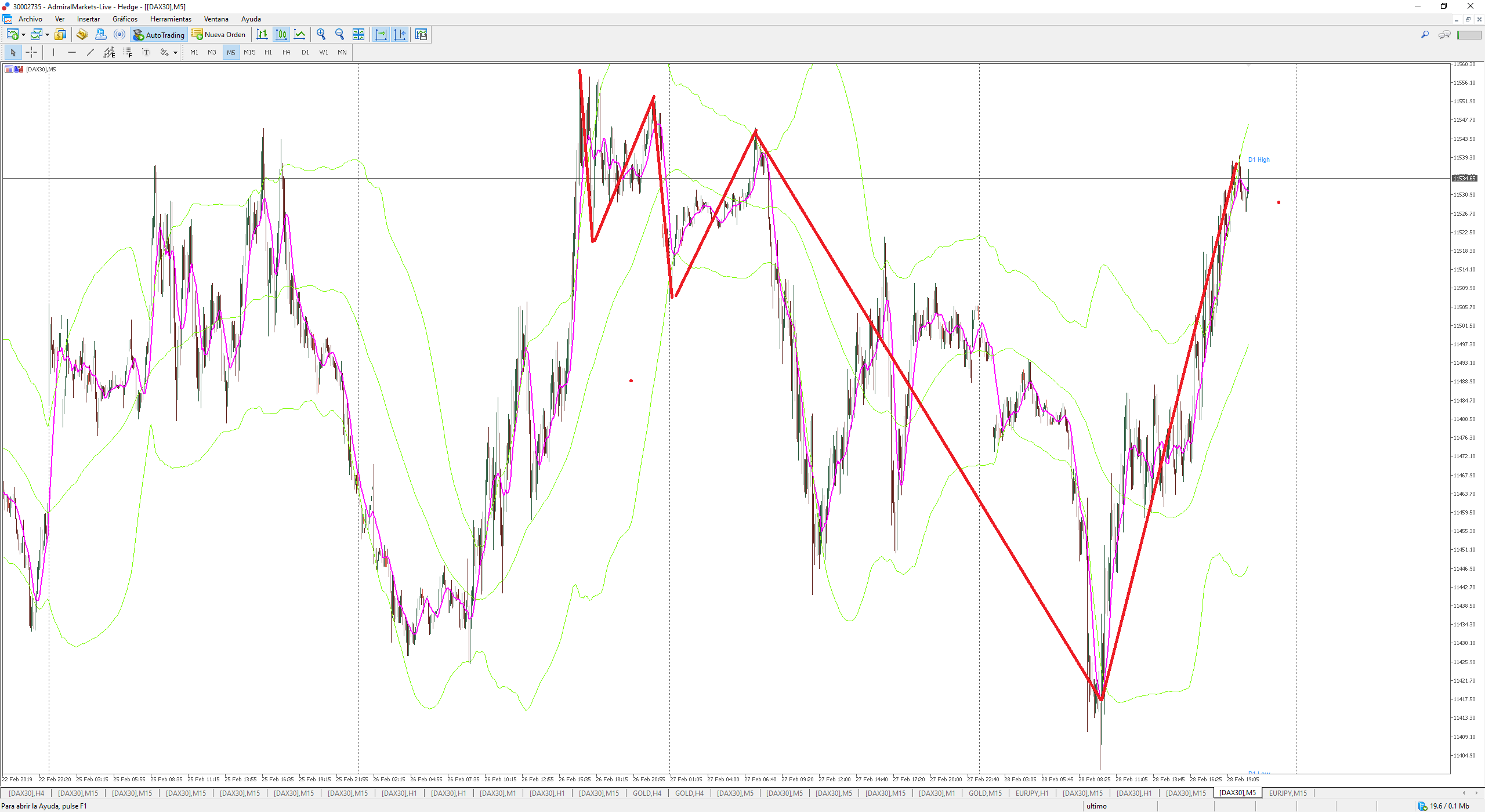The height and width of the screenshot is (812, 1485).
Task: Draw a horizontal line on chart
Action: 72,52
